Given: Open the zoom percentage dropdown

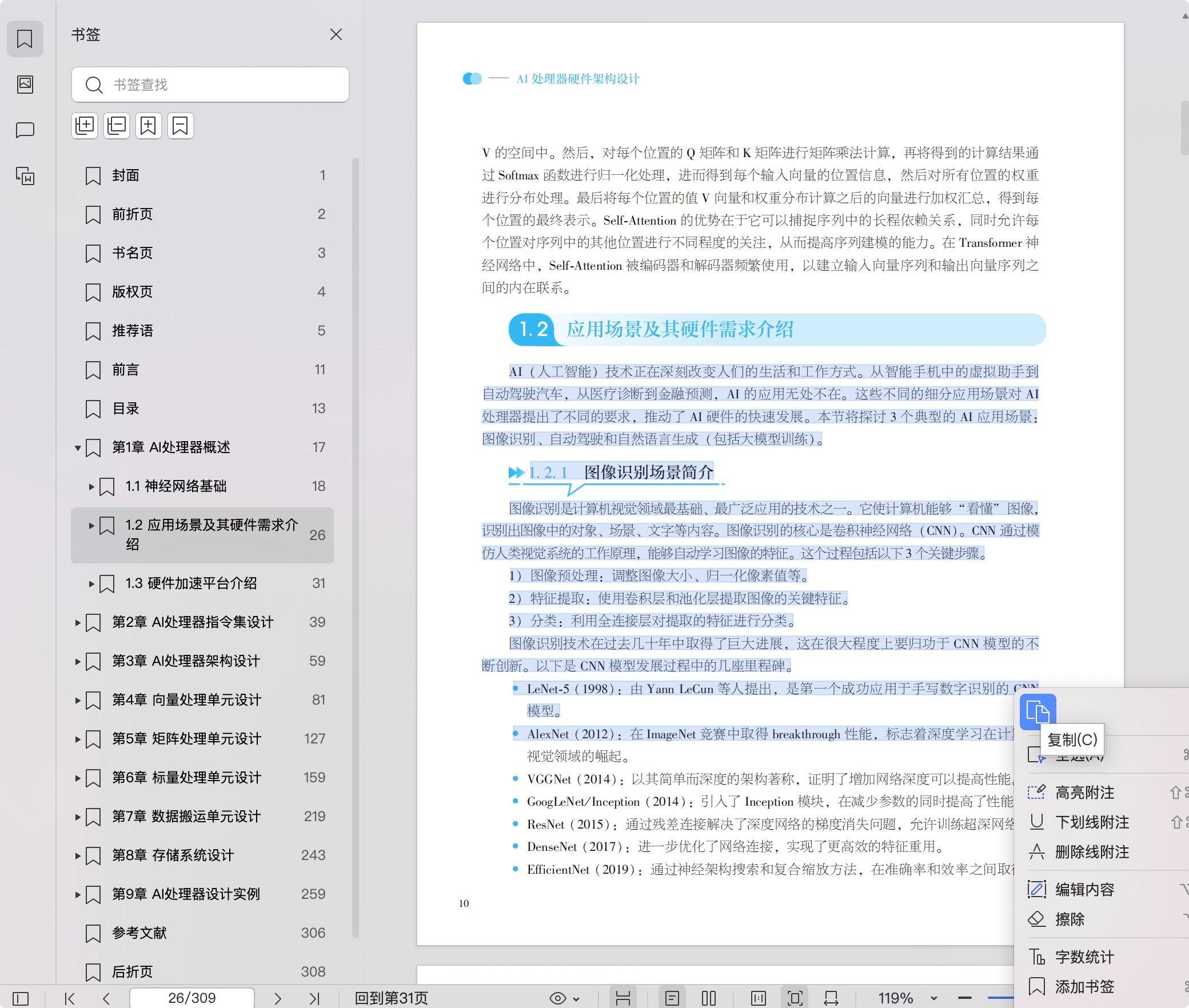Looking at the screenshot, I should pos(933,998).
